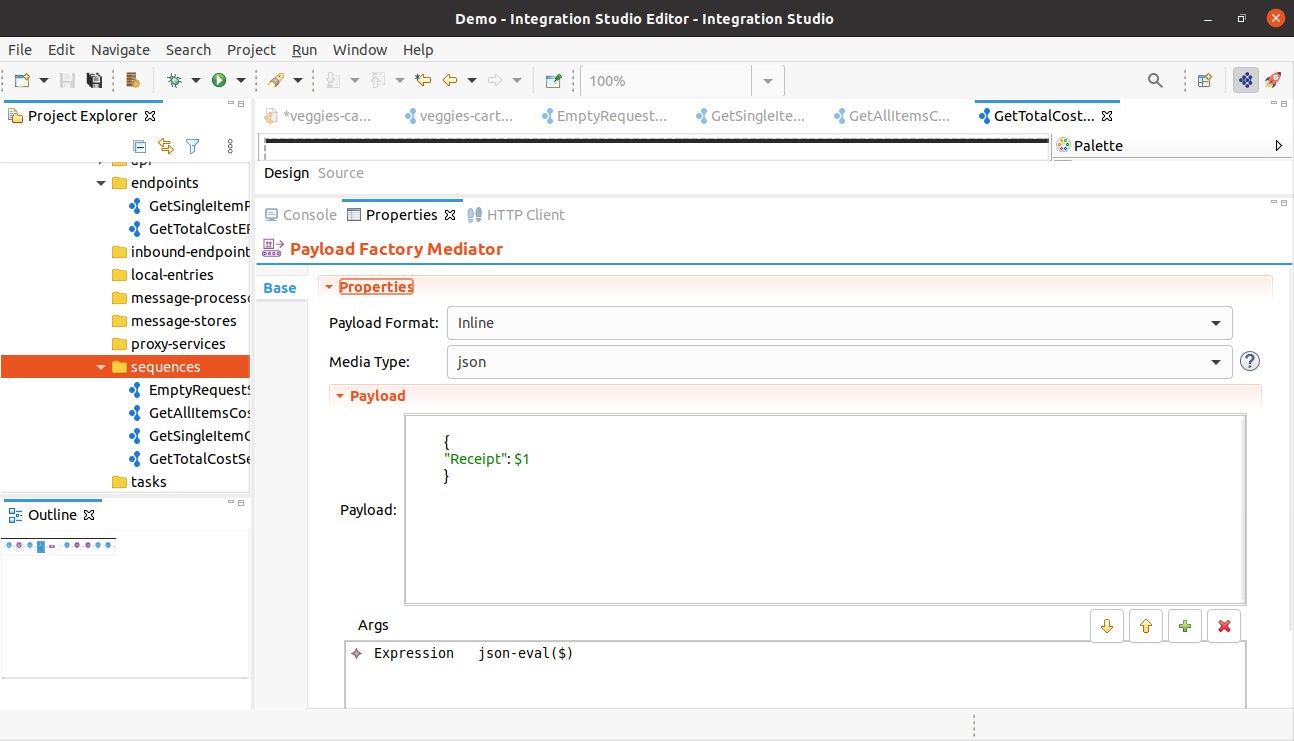The image size is (1294, 741).
Task: Open the zoom level 100% dropdown
Action: 767,81
